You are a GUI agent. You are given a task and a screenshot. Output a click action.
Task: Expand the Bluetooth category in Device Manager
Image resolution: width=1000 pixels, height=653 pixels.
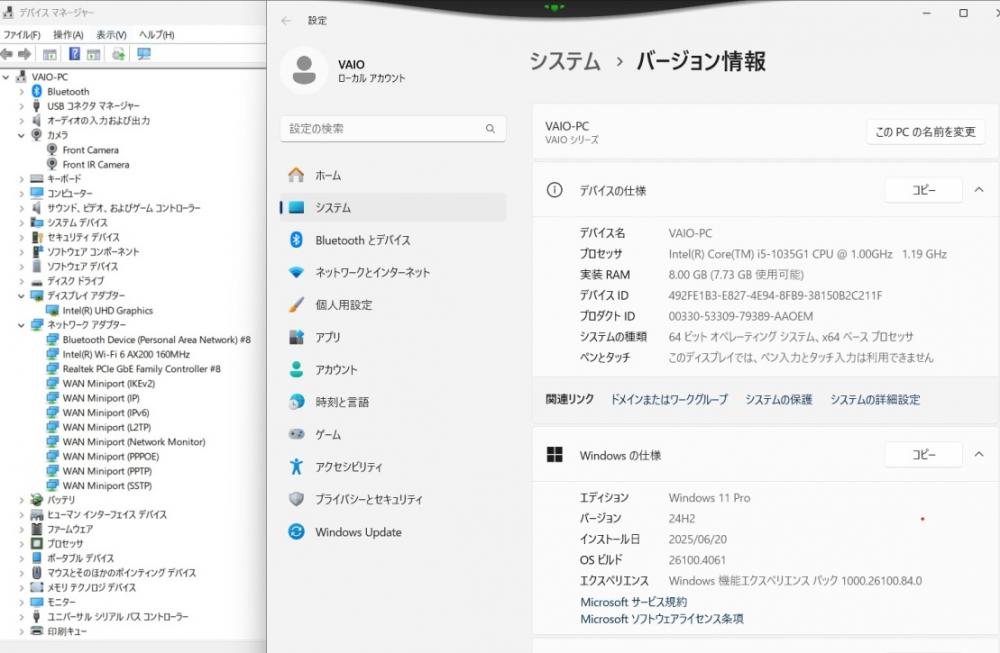click(21, 92)
